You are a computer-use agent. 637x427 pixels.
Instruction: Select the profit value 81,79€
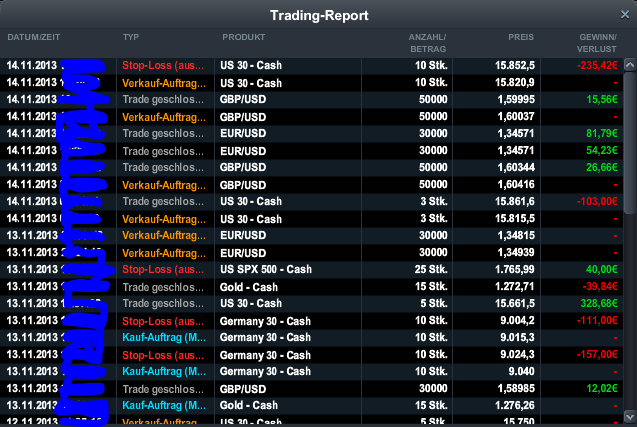point(602,133)
